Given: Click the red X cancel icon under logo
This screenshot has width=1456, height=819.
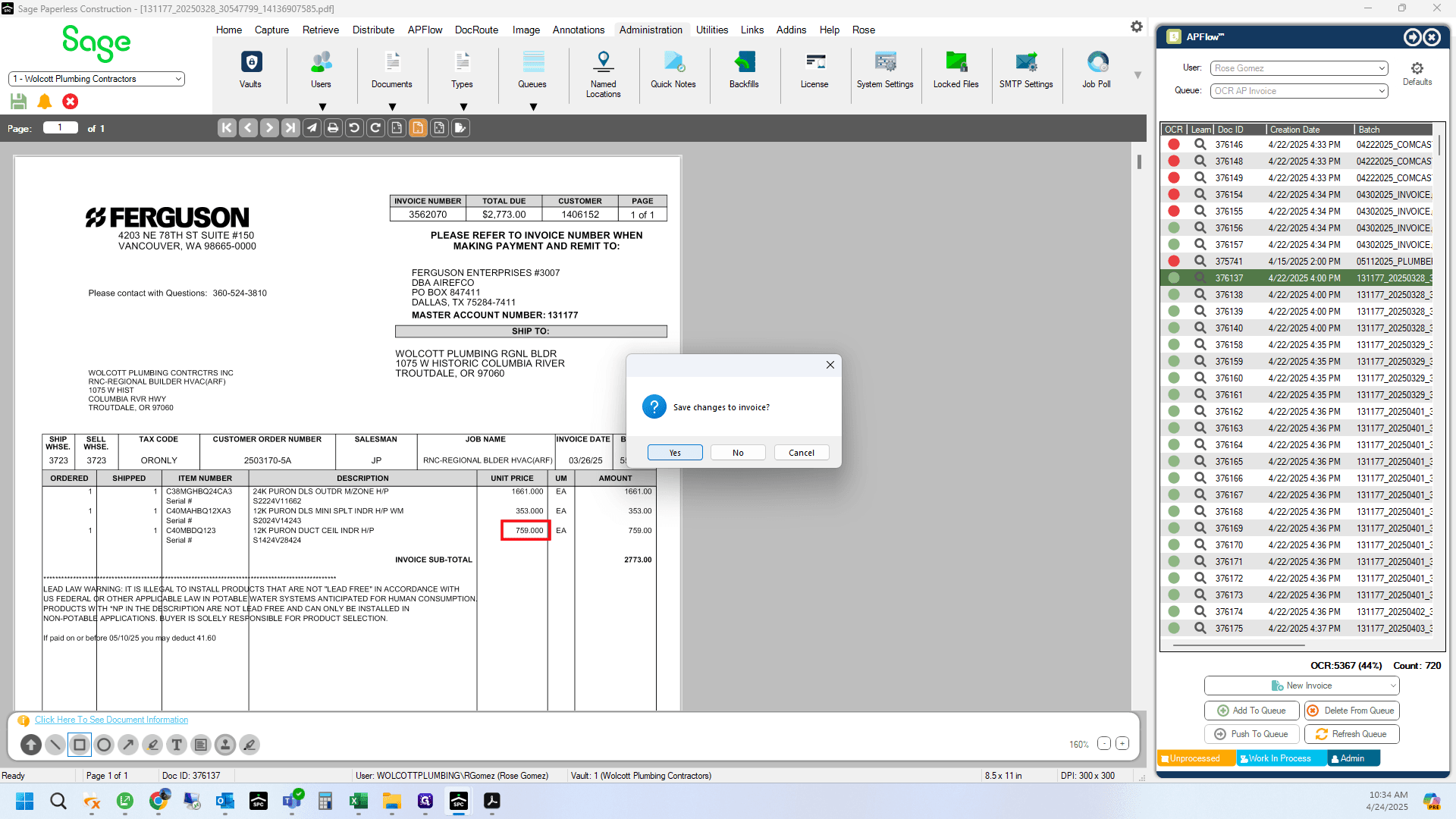Looking at the screenshot, I should click(71, 102).
